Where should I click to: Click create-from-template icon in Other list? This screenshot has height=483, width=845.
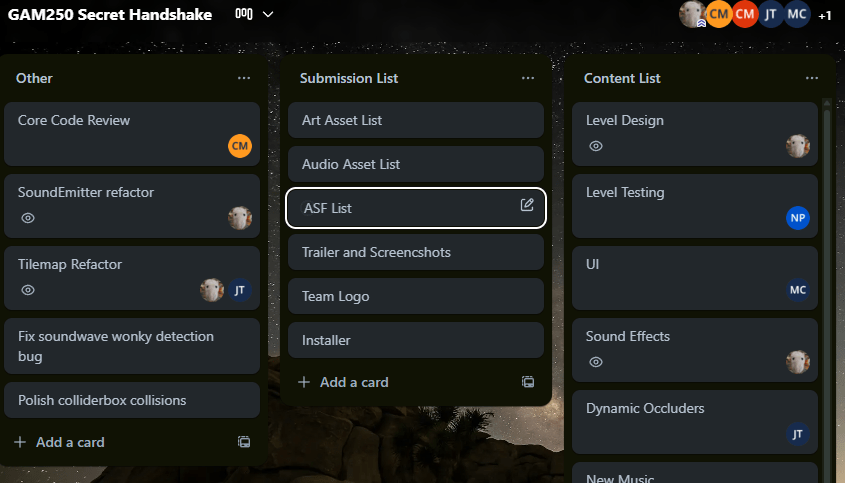(244, 442)
